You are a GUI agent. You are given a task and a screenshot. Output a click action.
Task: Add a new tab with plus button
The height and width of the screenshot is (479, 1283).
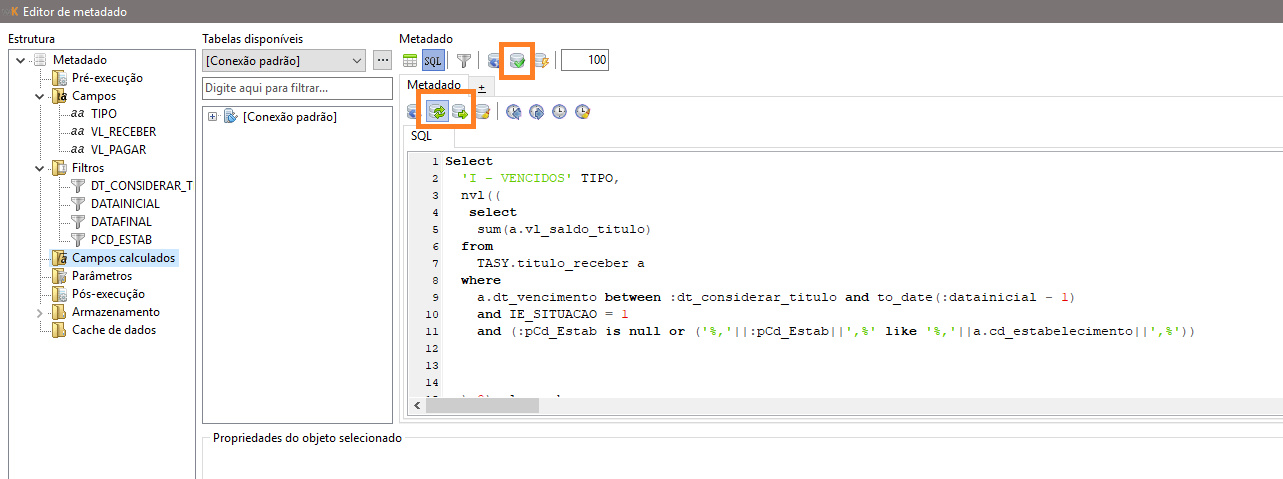(x=481, y=88)
